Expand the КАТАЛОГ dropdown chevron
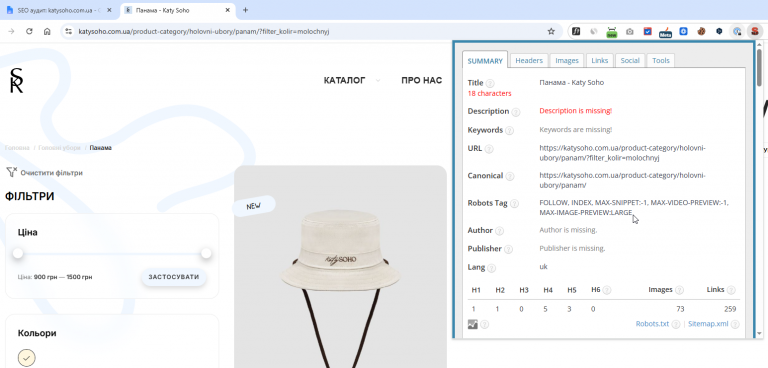 (x=378, y=80)
